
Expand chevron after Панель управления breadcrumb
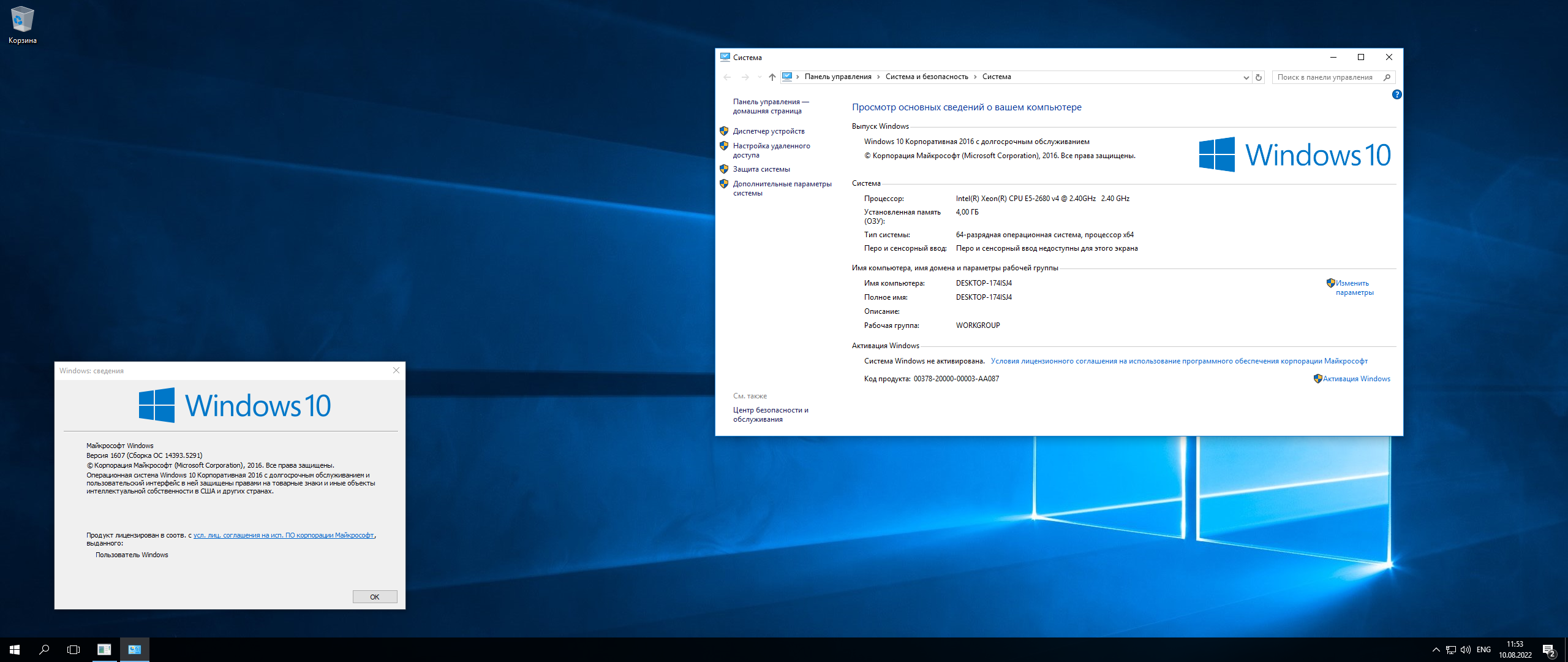point(878,77)
